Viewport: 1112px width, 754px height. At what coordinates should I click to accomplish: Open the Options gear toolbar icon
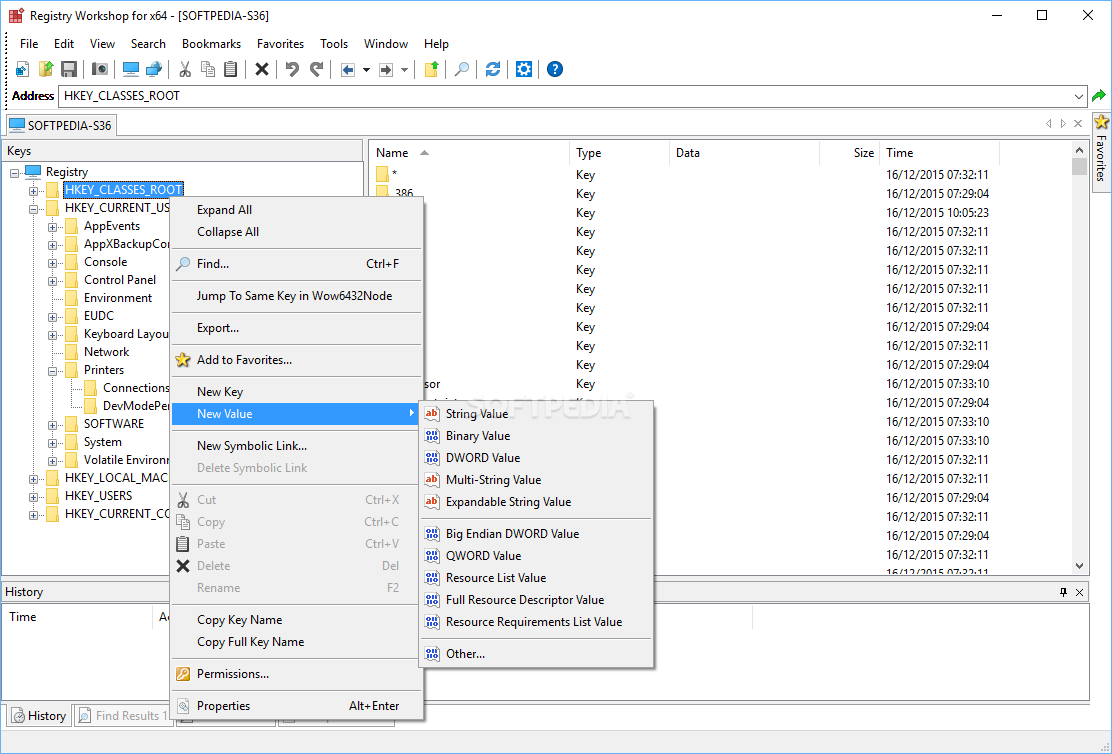pyautogui.click(x=524, y=69)
